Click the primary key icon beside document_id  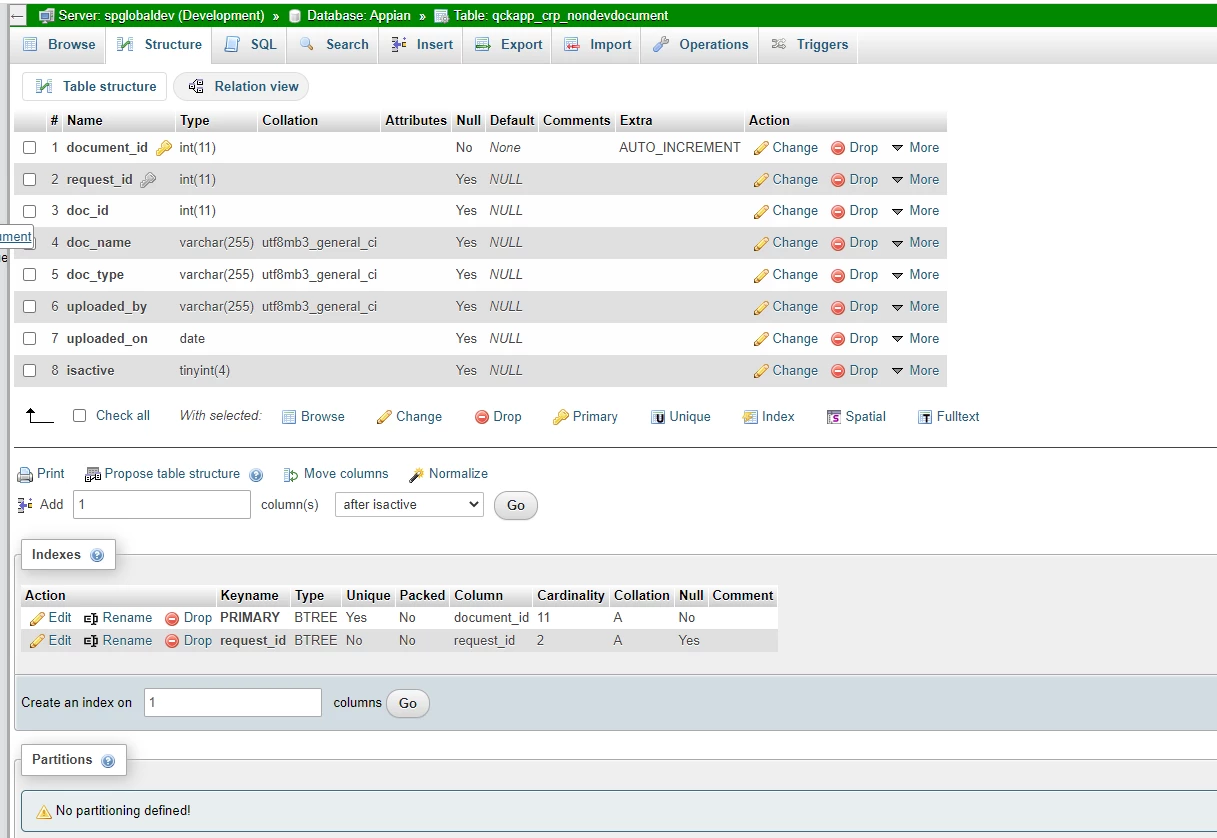click(x=164, y=148)
